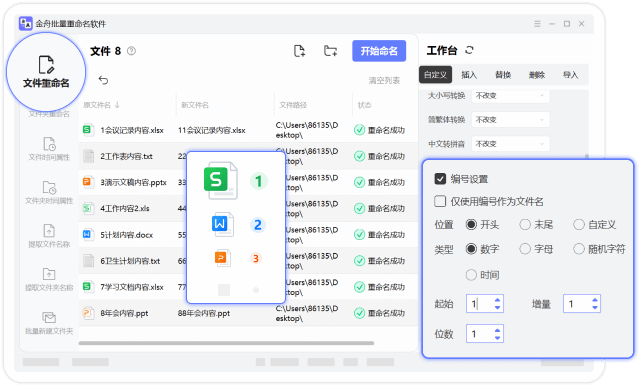This screenshot has width=640, height=386.
Task: Click the horizontal scrollbar under file list
Action: point(227,343)
